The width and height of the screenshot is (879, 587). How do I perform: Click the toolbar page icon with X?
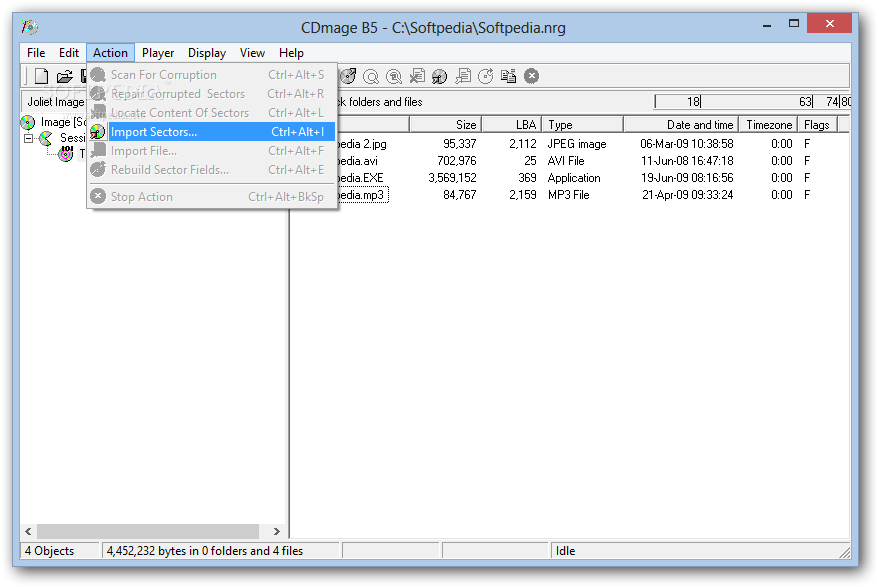417,76
